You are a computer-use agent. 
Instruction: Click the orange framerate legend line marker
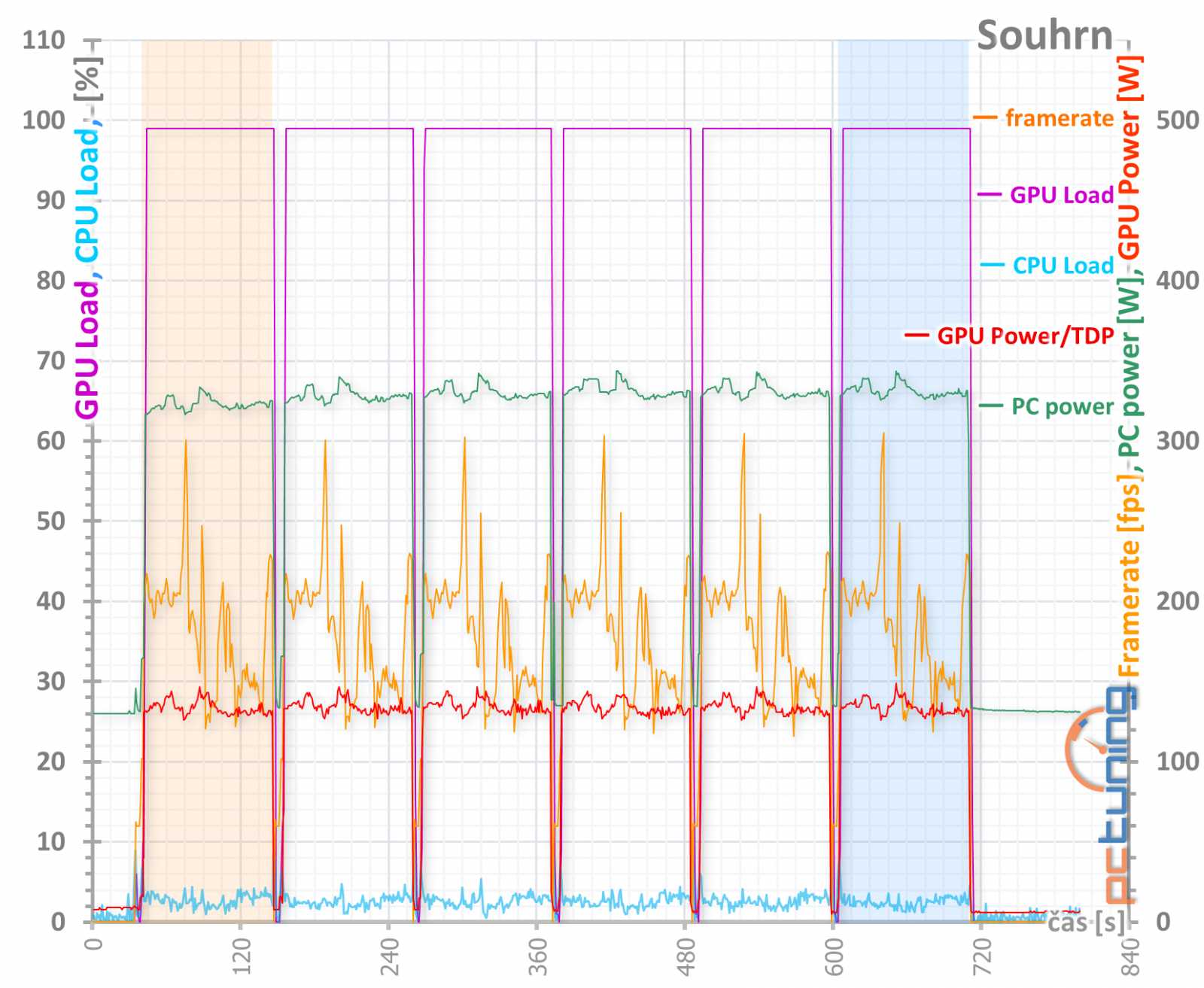click(984, 118)
